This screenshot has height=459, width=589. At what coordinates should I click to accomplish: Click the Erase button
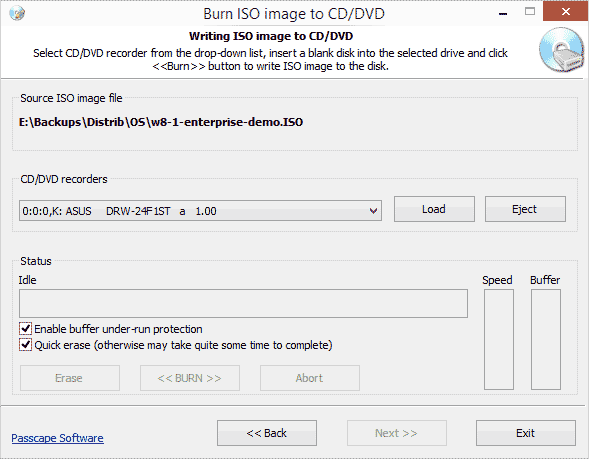(70, 378)
